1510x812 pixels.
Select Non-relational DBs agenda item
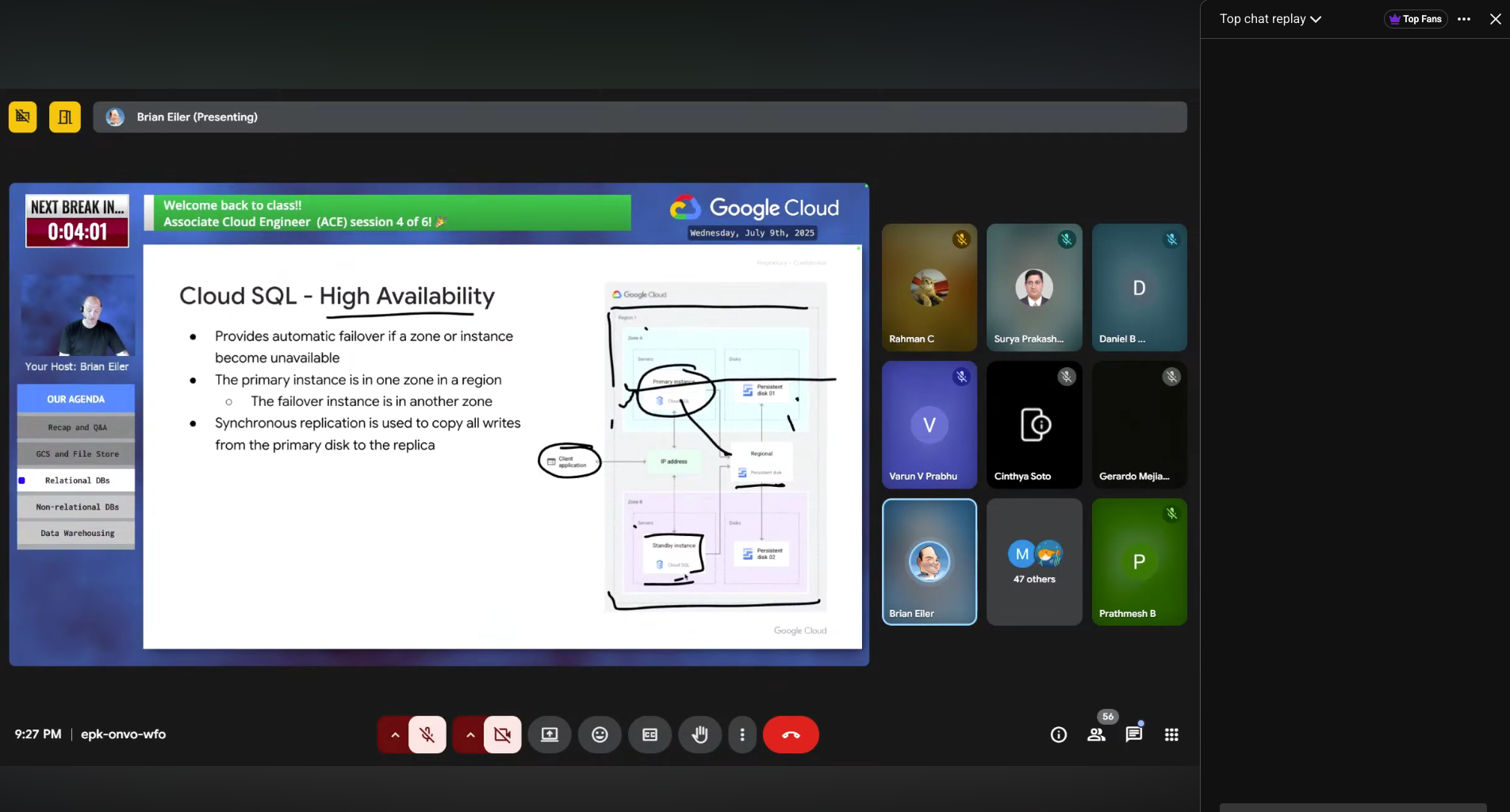point(76,507)
